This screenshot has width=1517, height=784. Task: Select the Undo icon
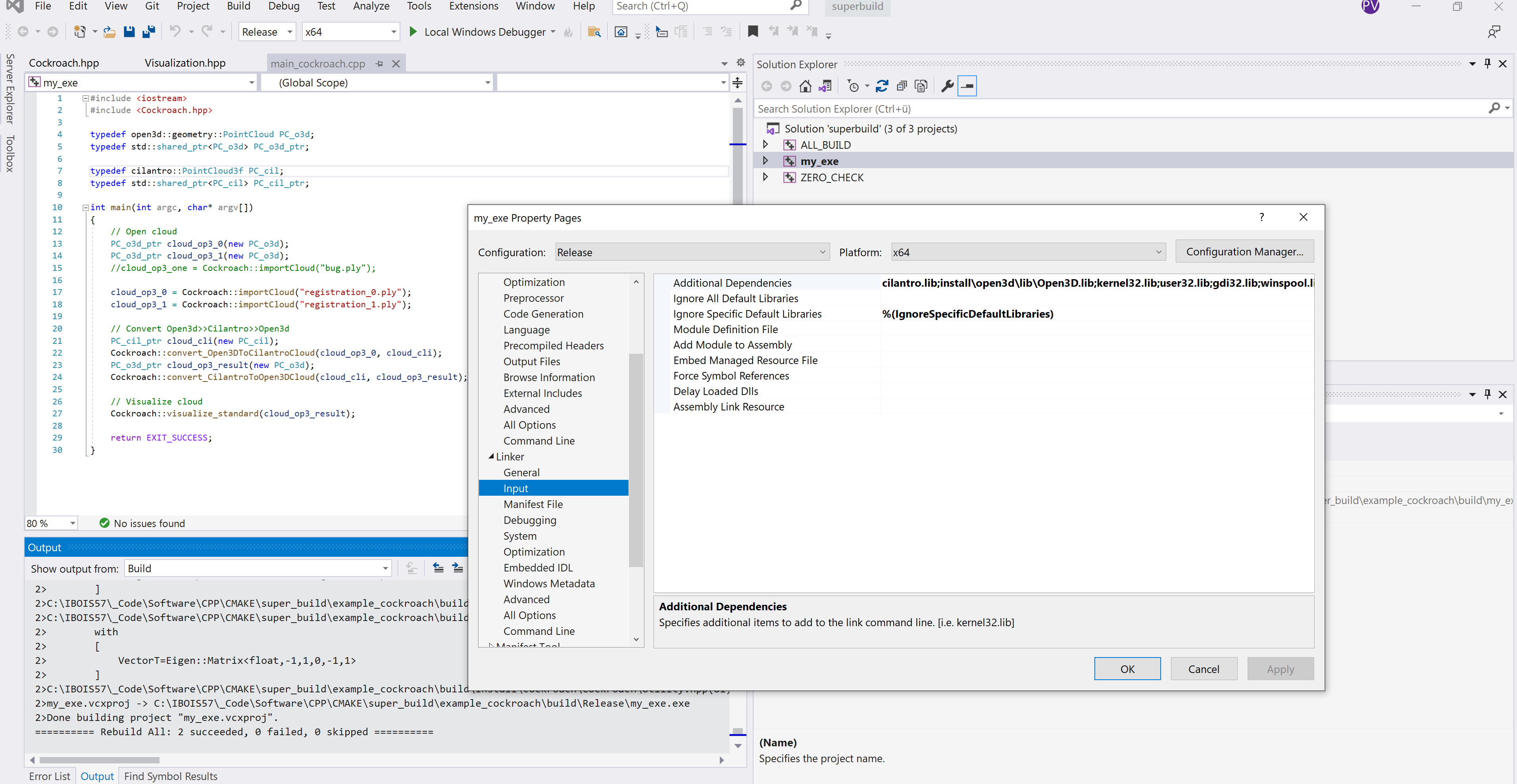(175, 32)
